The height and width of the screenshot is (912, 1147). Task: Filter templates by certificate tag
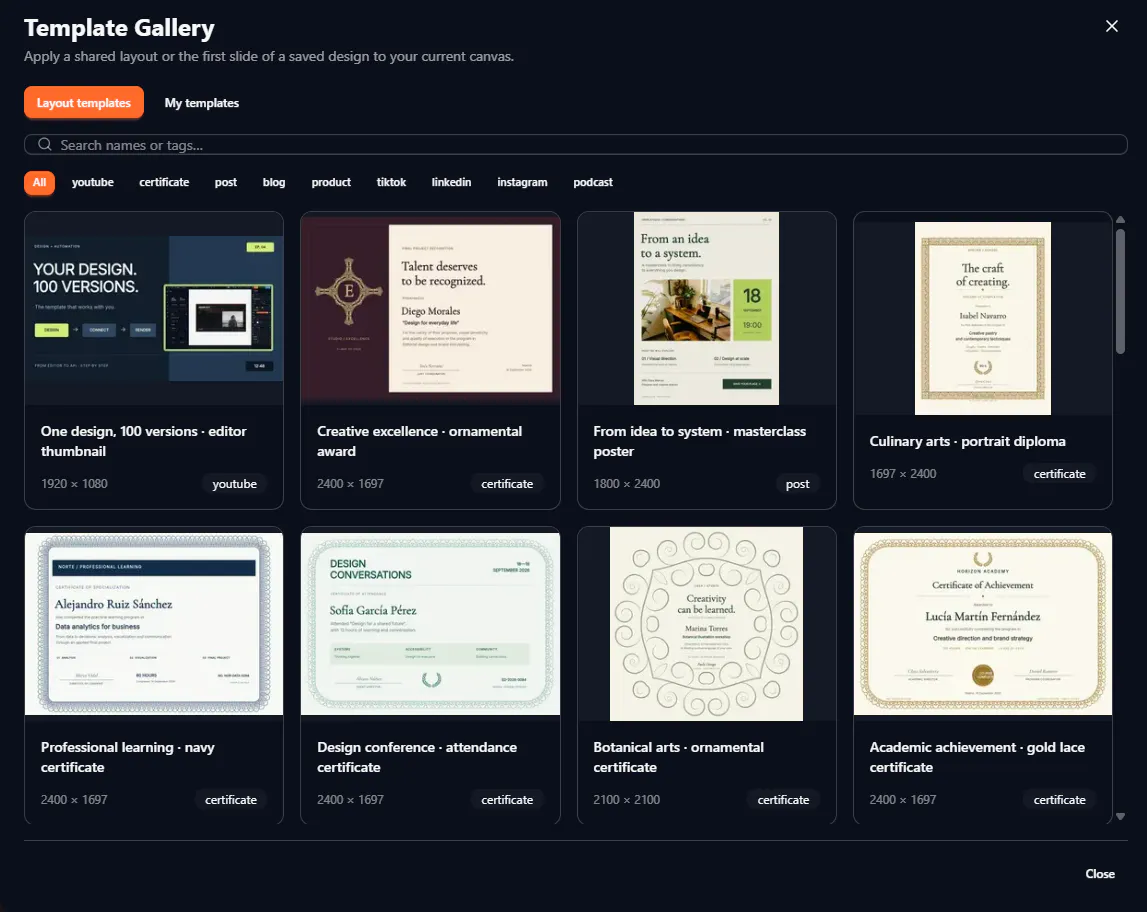[164, 182]
